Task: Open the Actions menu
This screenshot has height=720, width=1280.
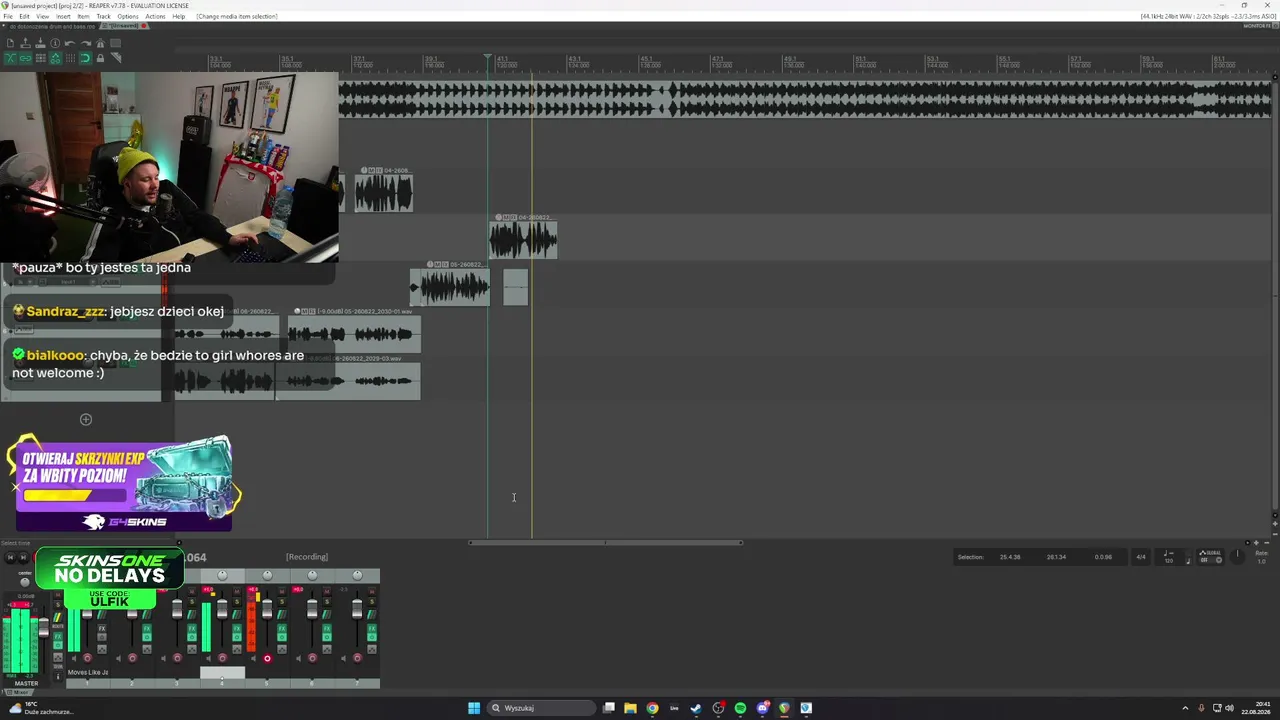Action: (155, 17)
